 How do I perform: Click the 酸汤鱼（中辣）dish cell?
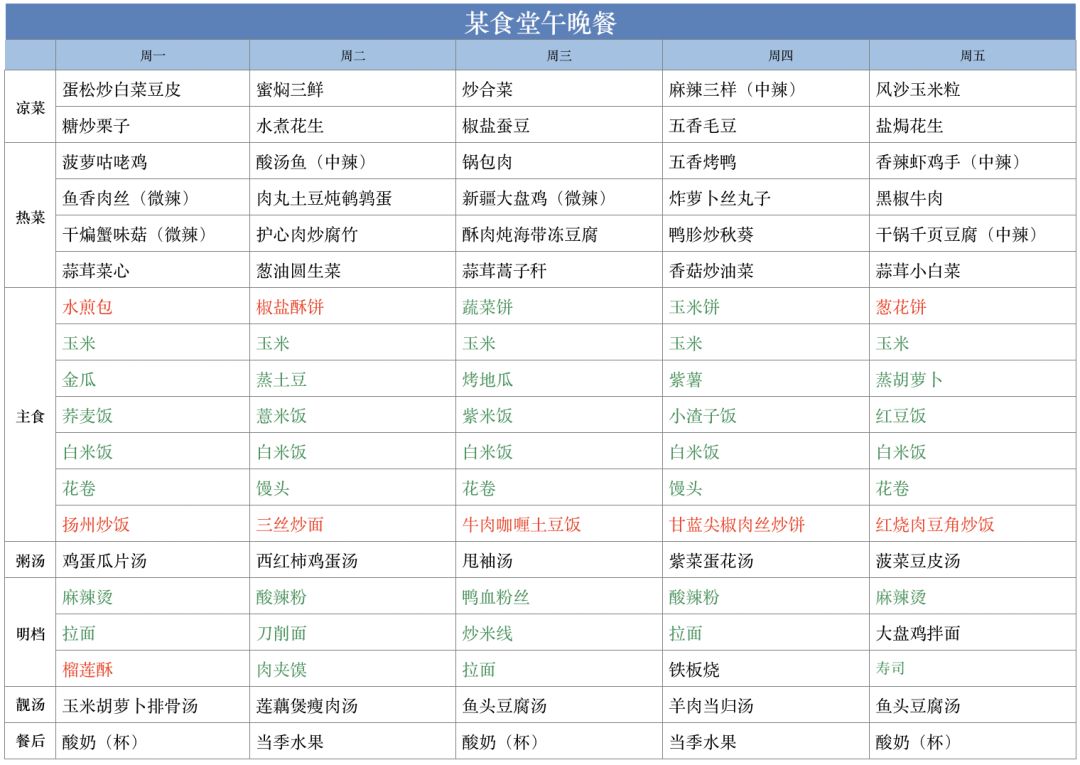click(309, 161)
